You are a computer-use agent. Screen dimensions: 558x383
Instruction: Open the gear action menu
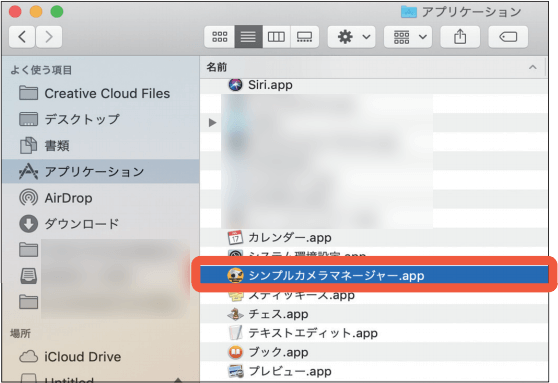tap(352, 37)
